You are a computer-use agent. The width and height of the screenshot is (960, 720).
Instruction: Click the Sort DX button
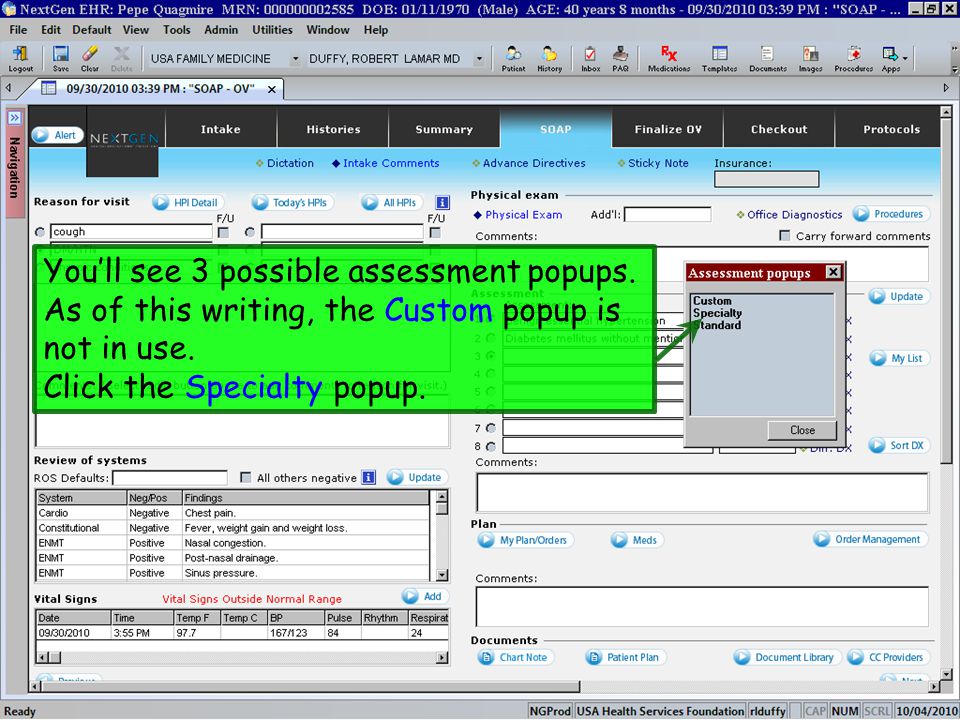(x=898, y=445)
